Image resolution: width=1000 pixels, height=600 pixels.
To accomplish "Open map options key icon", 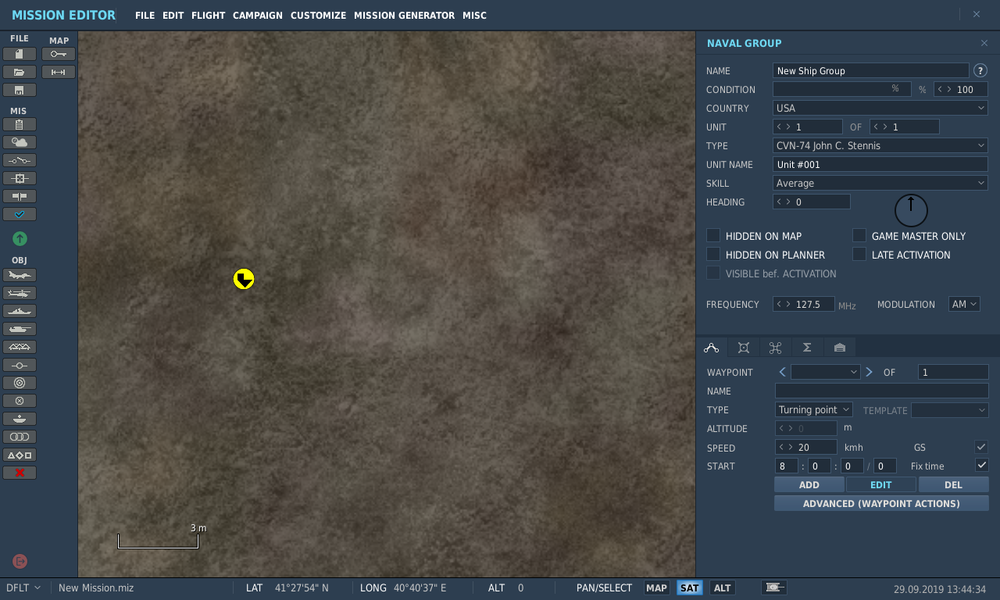I will [x=58, y=54].
